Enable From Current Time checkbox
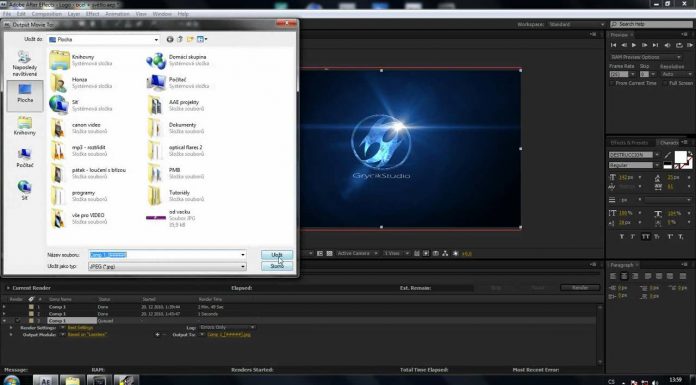Viewport: 696px width, 385px height. [x=613, y=83]
